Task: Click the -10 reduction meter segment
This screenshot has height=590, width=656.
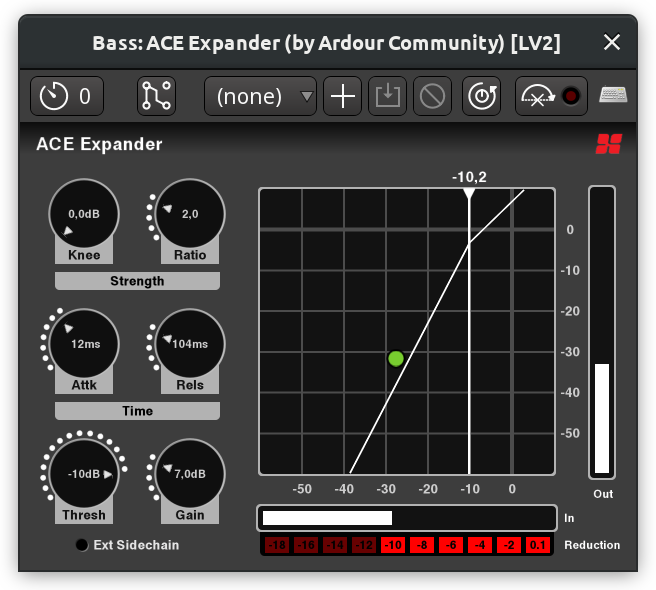Action: [x=393, y=545]
